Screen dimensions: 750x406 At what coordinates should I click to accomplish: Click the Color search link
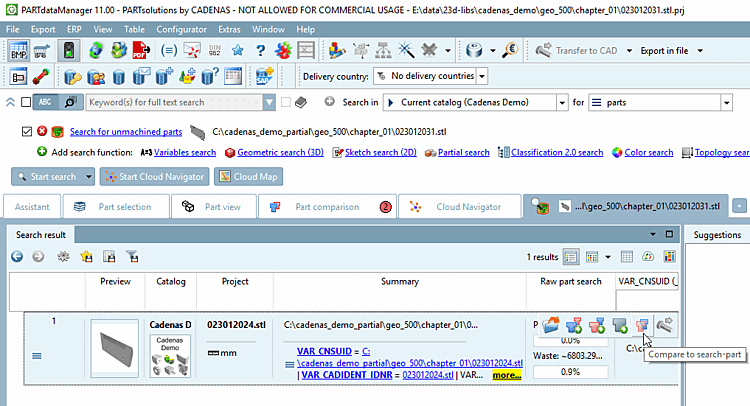pos(649,152)
